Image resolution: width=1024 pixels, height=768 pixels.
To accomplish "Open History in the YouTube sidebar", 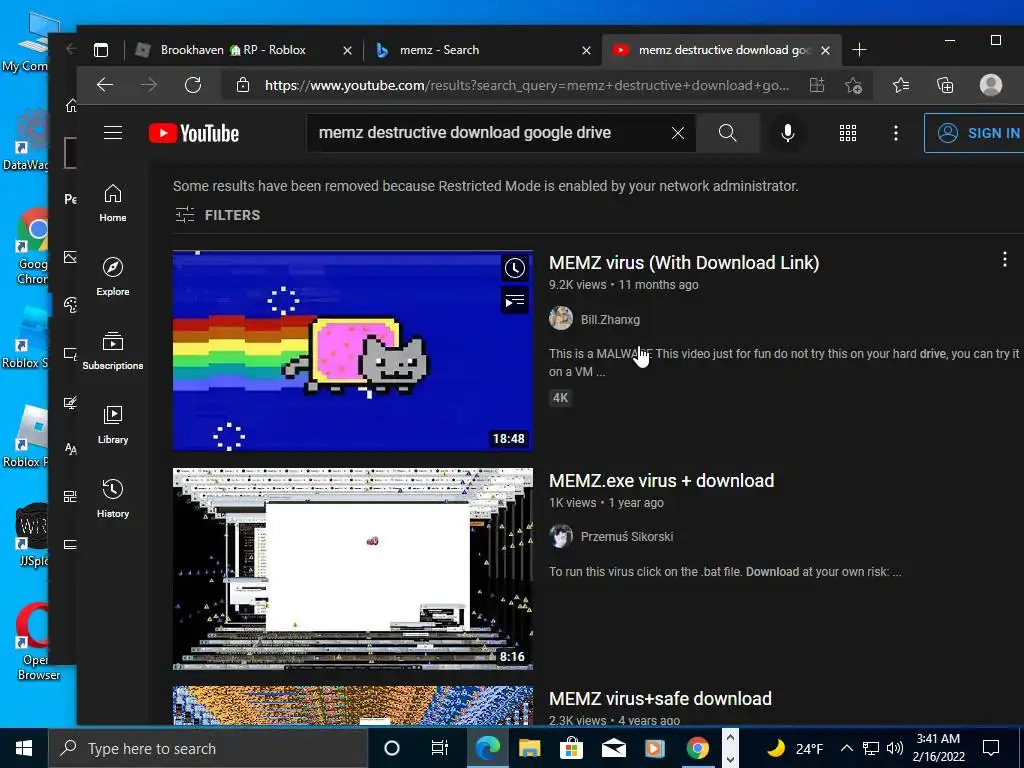I will [113, 498].
